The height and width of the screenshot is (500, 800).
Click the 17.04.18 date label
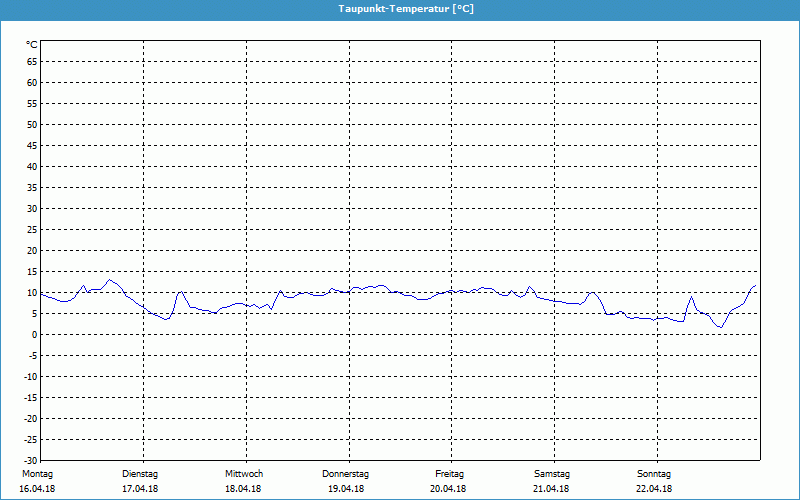(140, 489)
